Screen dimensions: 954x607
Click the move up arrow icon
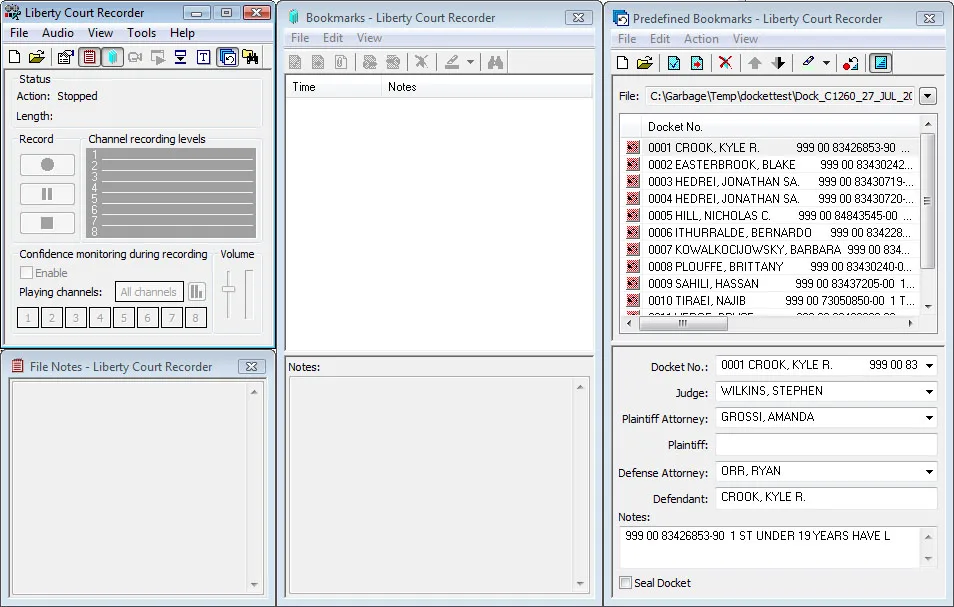(x=755, y=63)
